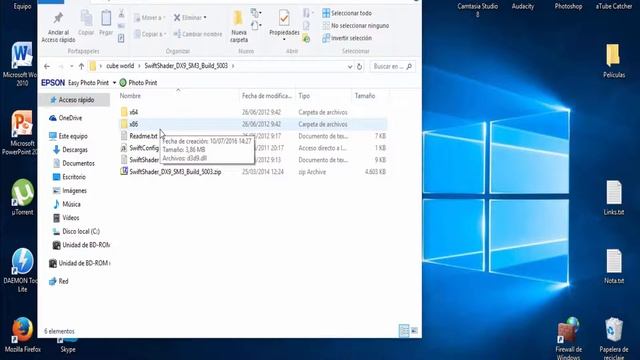
Task: Click the Eliminar button
Action: point(190,18)
